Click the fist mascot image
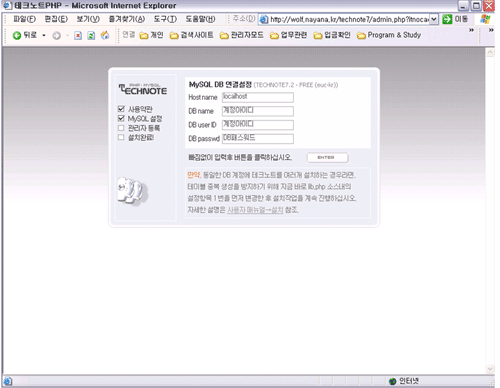Image resolution: width=500 pixels, height=388 pixels. (x=133, y=191)
